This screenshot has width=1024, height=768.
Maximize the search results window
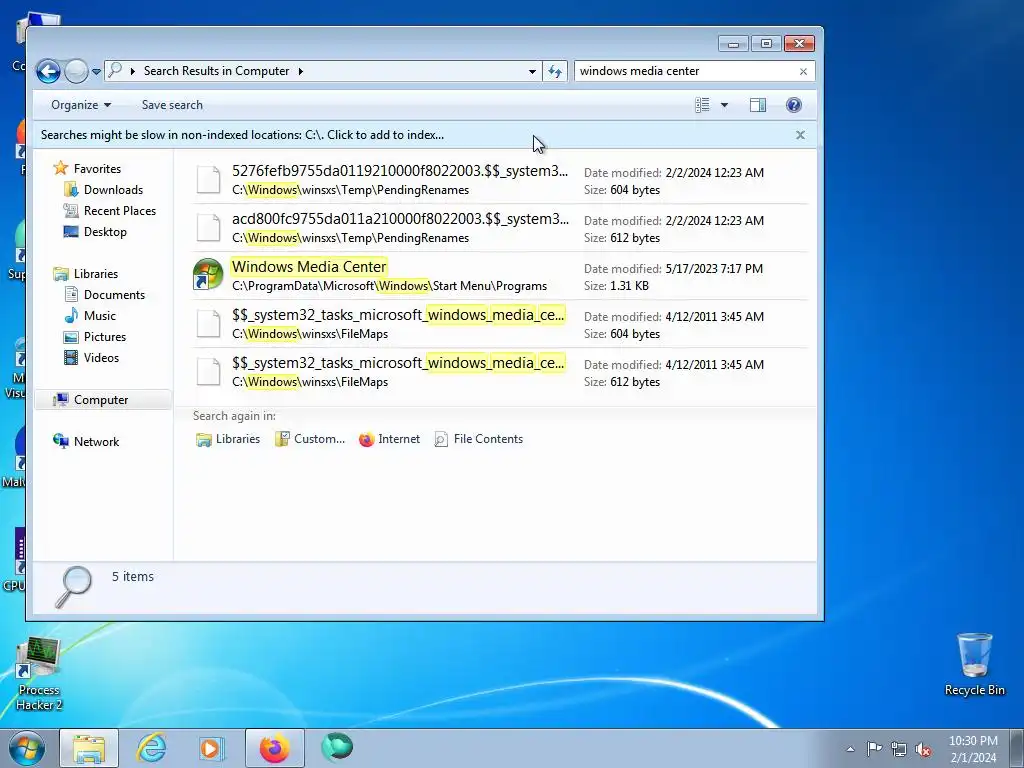766,44
